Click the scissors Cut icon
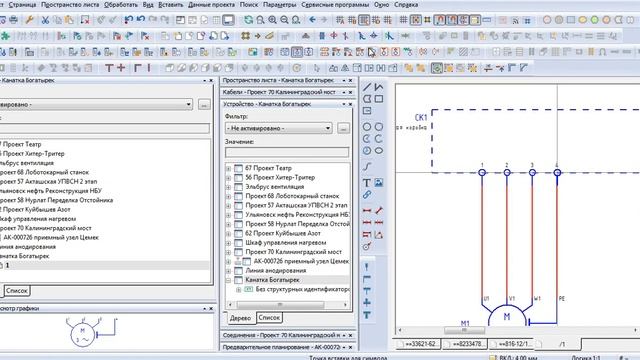This screenshot has height=360, width=640. point(45,20)
